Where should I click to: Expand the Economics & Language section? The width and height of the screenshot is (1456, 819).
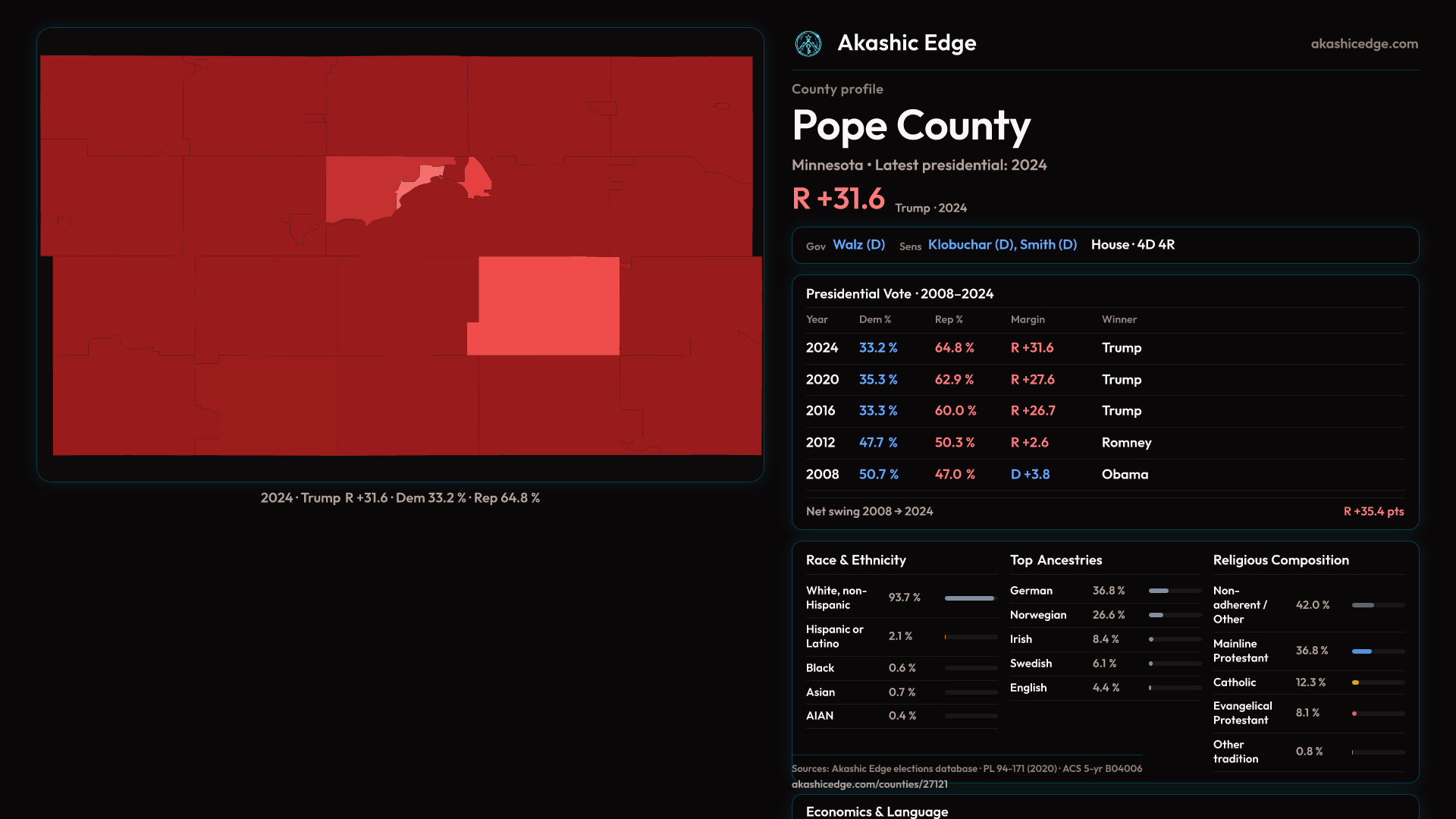[877, 811]
